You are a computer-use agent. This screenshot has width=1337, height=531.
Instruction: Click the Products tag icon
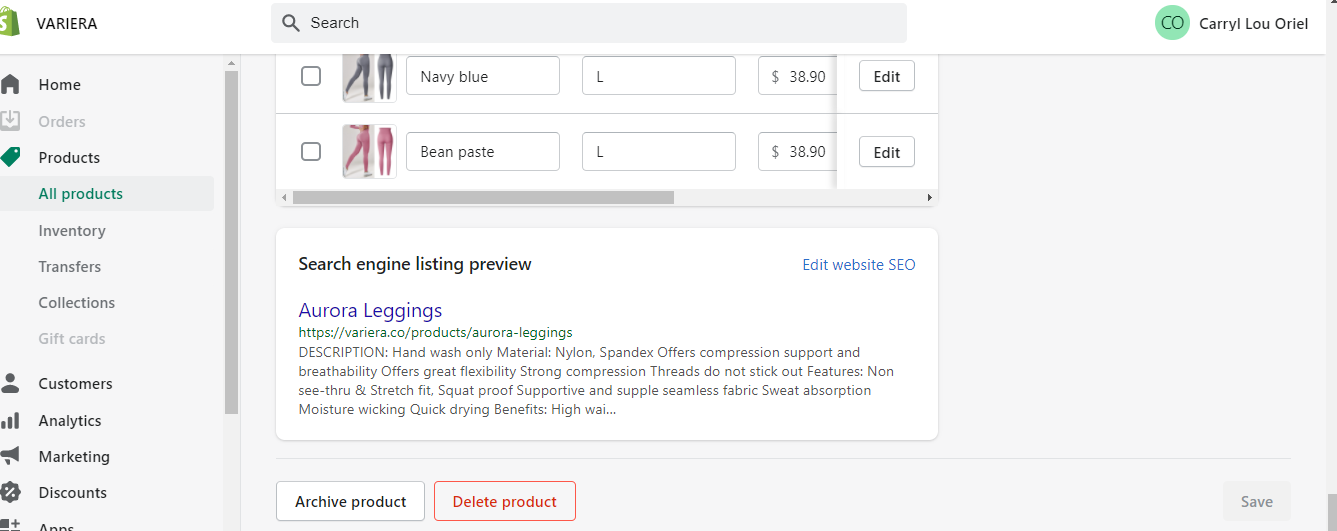[10, 157]
